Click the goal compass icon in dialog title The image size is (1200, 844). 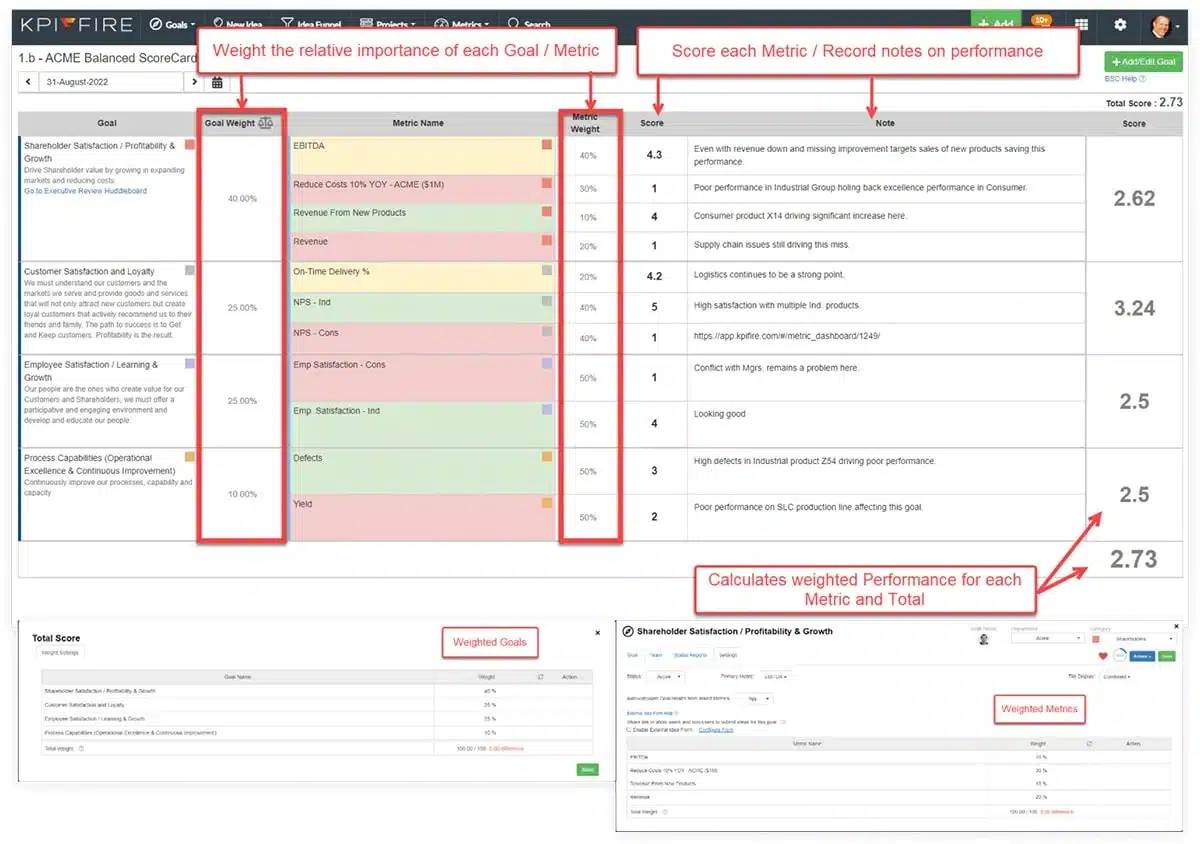coord(628,631)
